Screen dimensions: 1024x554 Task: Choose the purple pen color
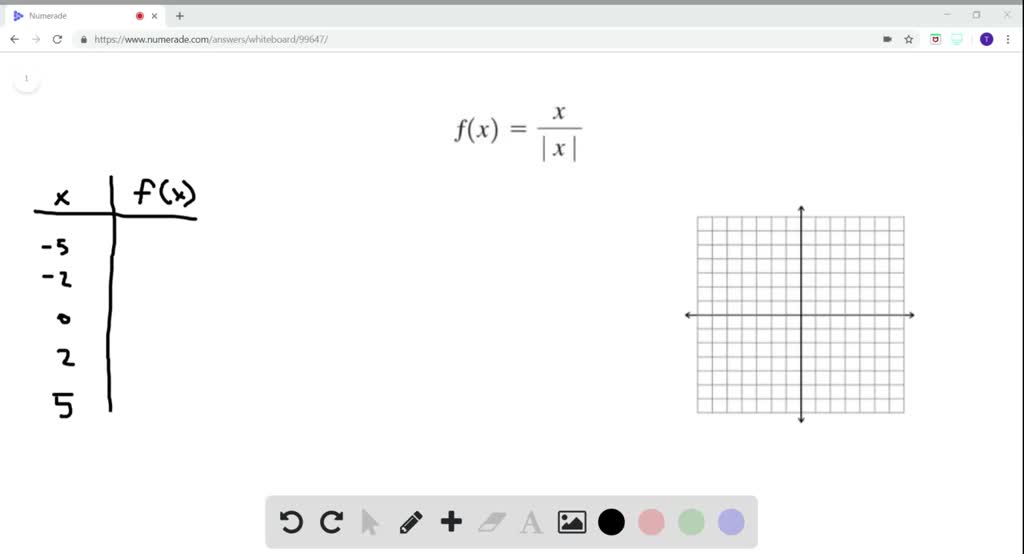731,522
